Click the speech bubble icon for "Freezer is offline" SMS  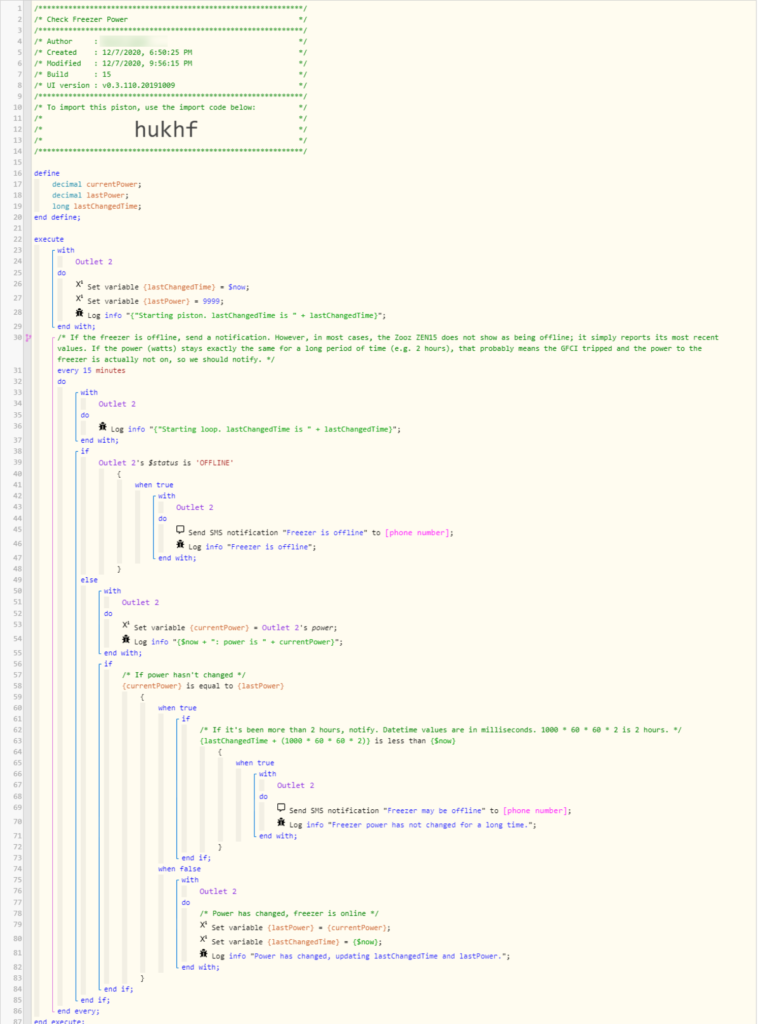pyautogui.click(x=180, y=530)
